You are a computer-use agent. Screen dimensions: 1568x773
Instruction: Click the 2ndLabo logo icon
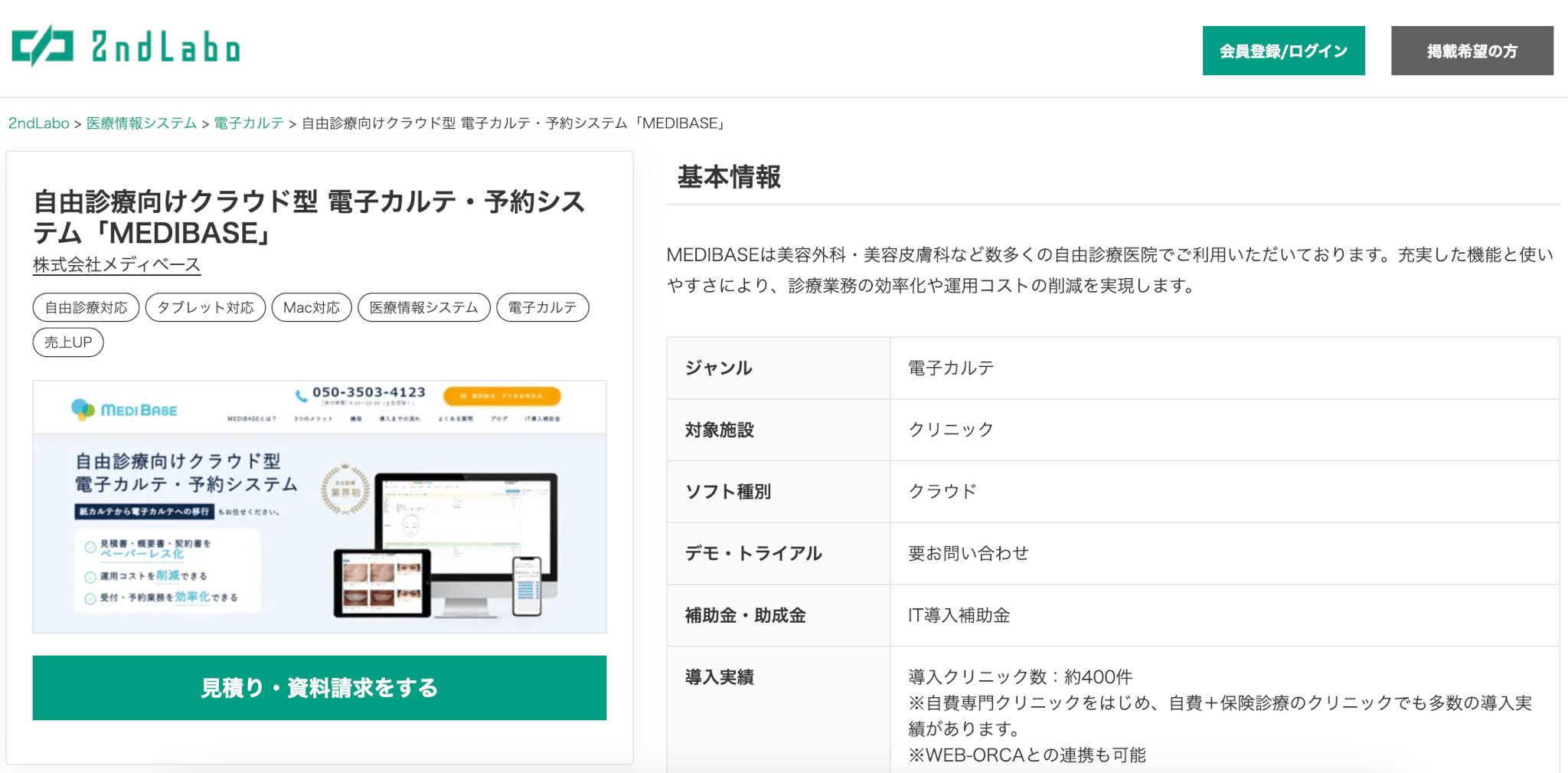(x=42, y=47)
